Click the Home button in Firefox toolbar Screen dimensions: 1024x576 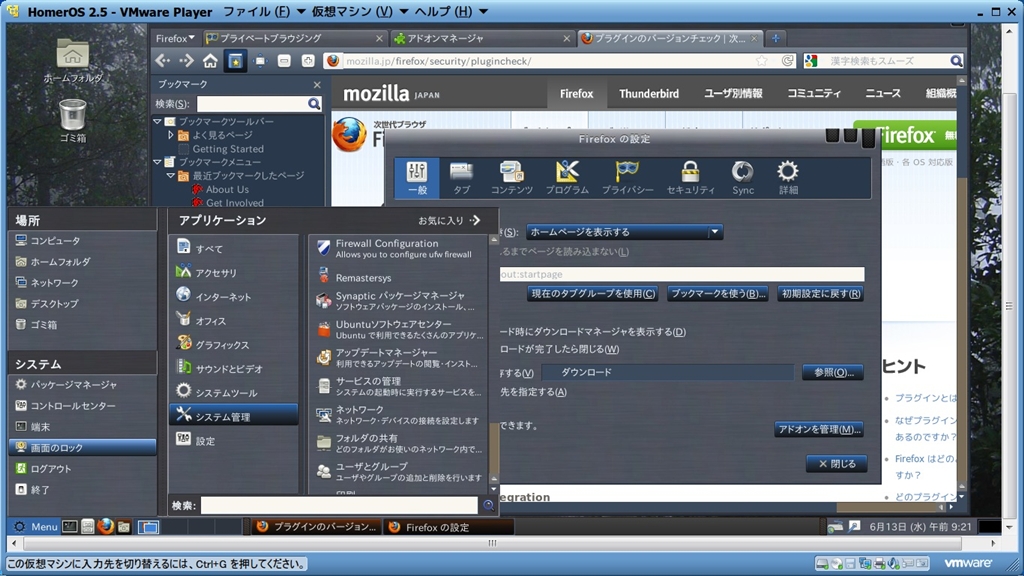[x=210, y=61]
